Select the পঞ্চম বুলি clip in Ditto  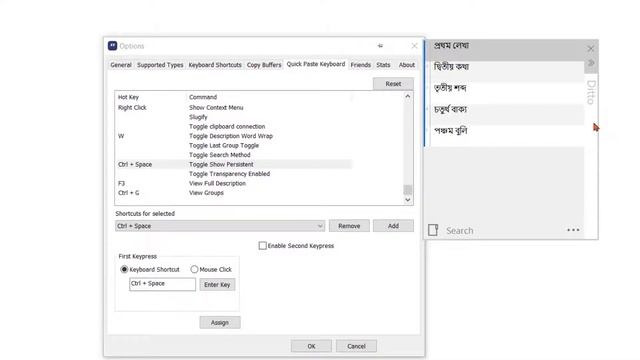click(505, 136)
